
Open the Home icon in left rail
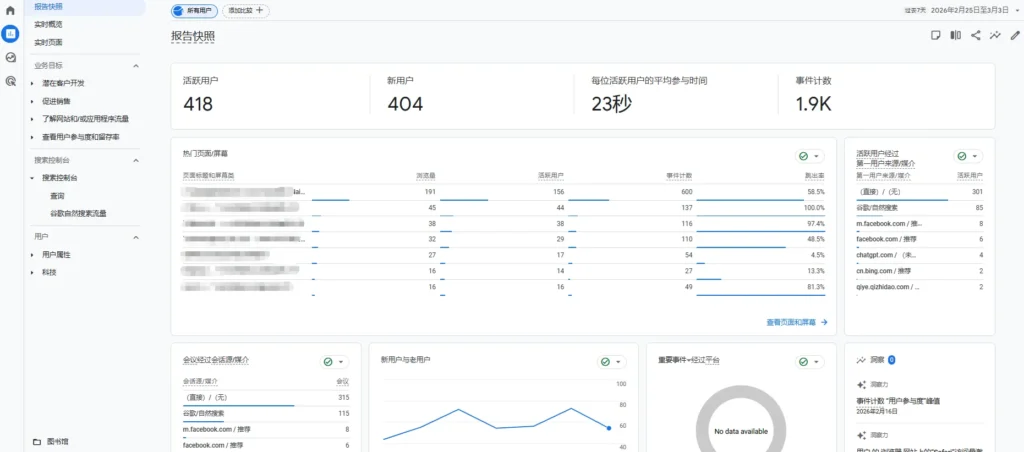pos(10,10)
